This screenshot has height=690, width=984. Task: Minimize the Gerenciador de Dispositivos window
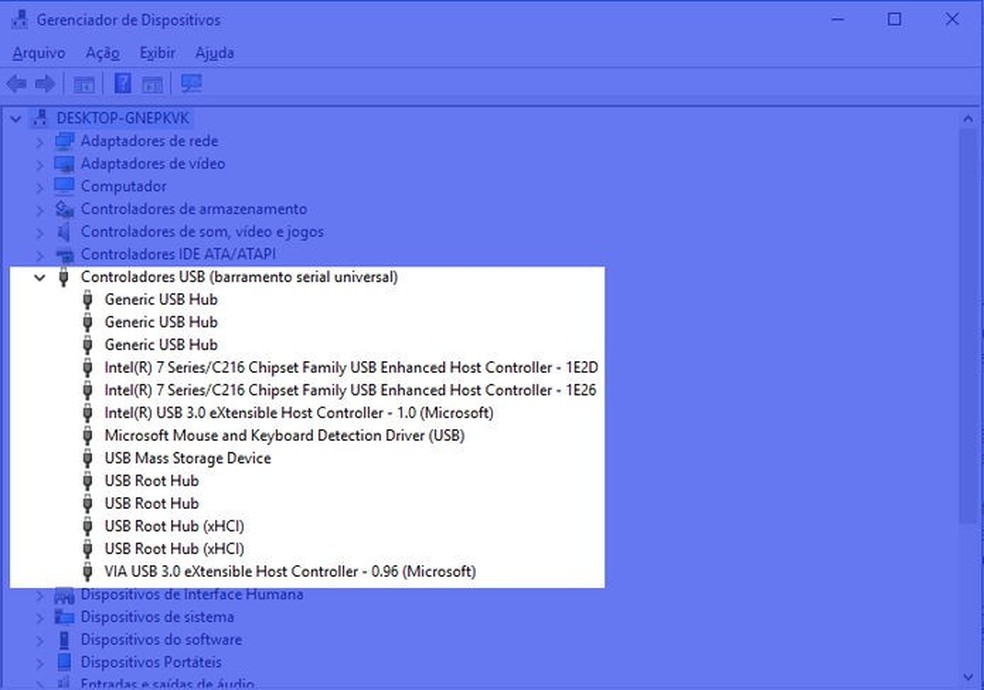pos(837,19)
